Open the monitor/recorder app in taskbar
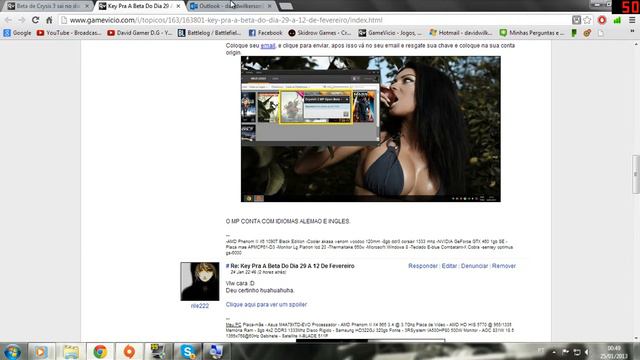 tap(158, 351)
